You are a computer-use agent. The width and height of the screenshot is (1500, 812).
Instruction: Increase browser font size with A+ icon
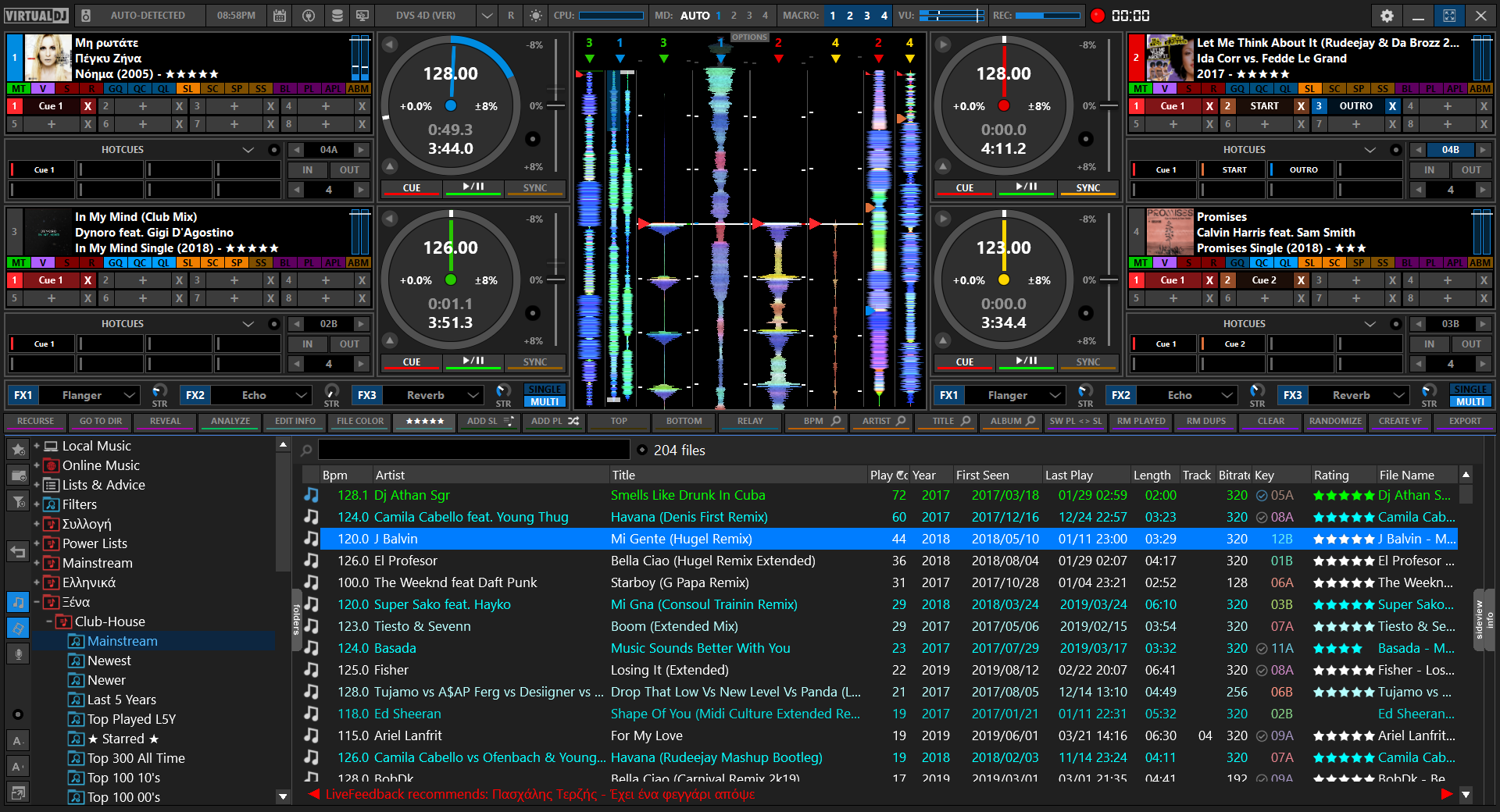pos(18,767)
